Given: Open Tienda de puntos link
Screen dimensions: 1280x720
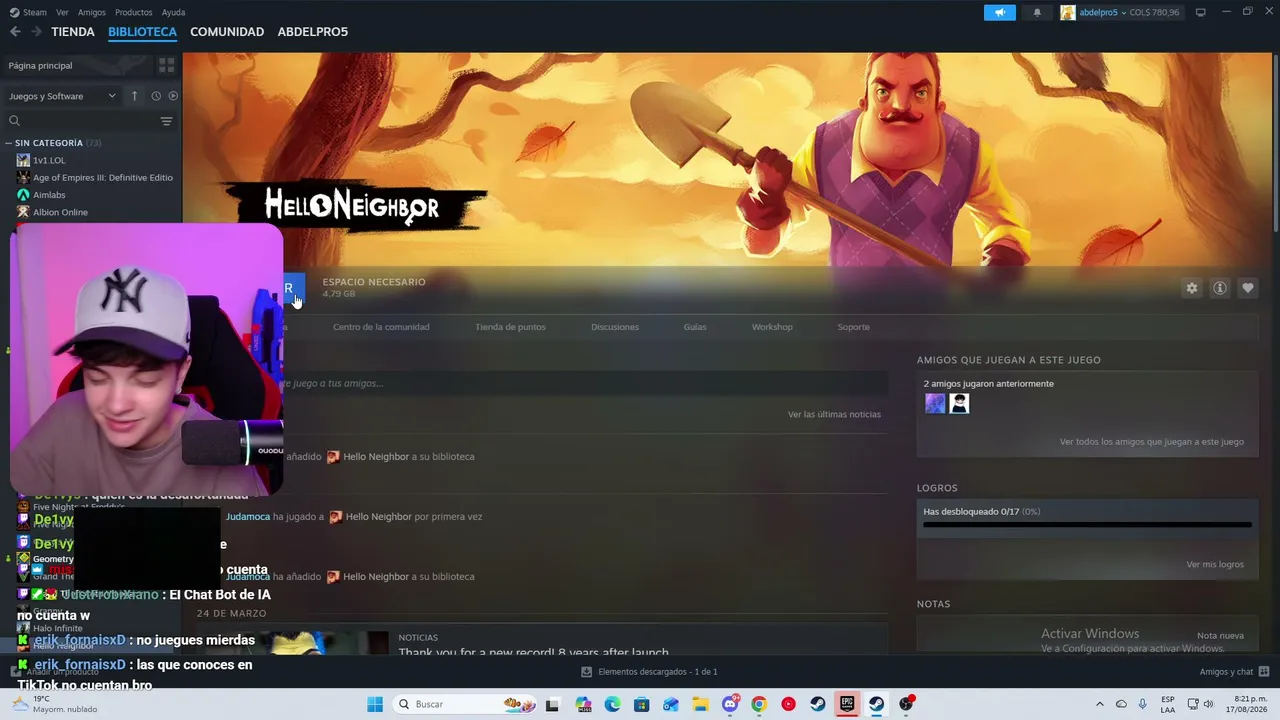Looking at the screenshot, I should (x=510, y=327).
